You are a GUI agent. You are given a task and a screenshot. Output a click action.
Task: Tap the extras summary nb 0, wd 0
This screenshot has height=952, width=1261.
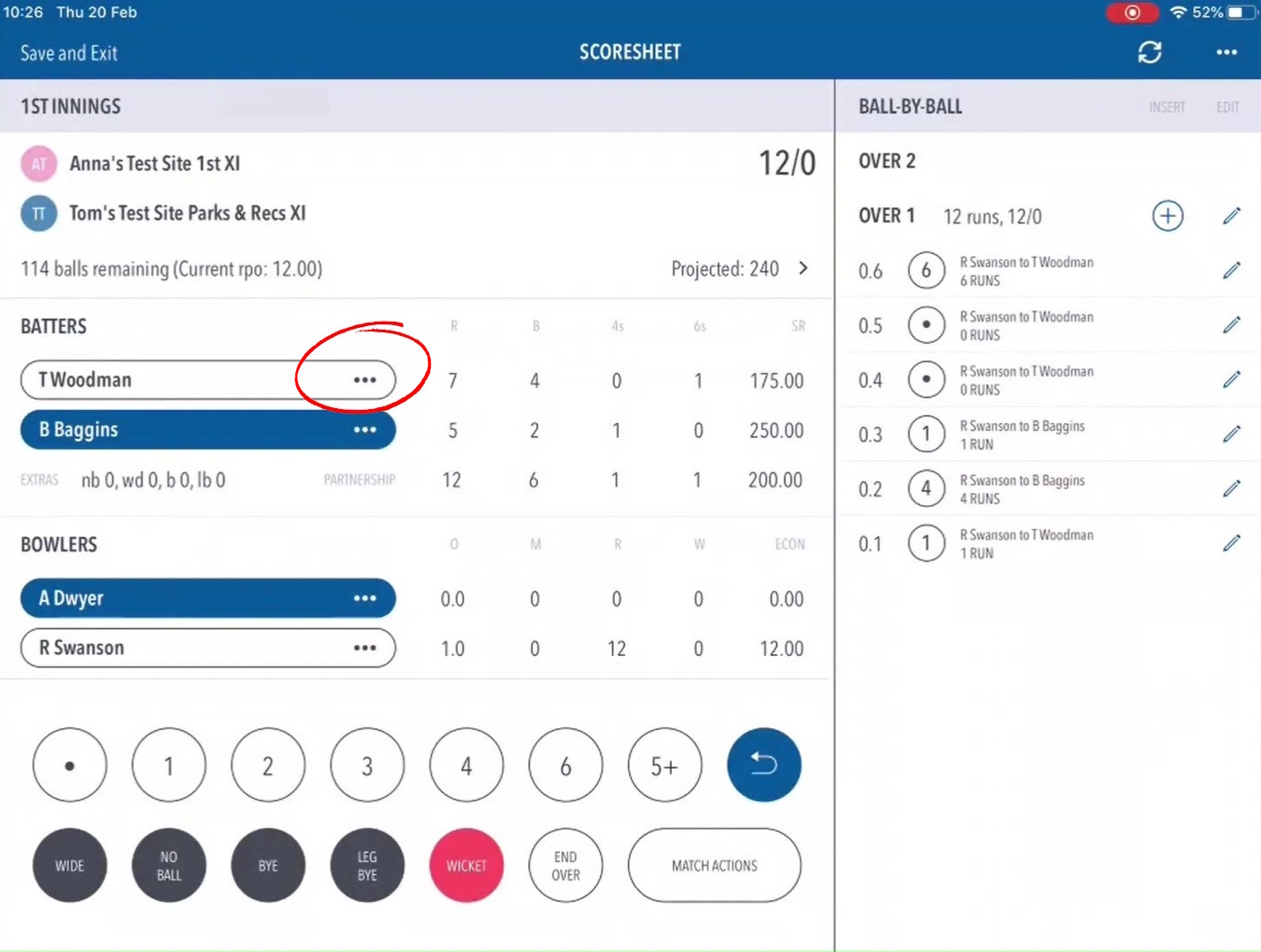153,480
